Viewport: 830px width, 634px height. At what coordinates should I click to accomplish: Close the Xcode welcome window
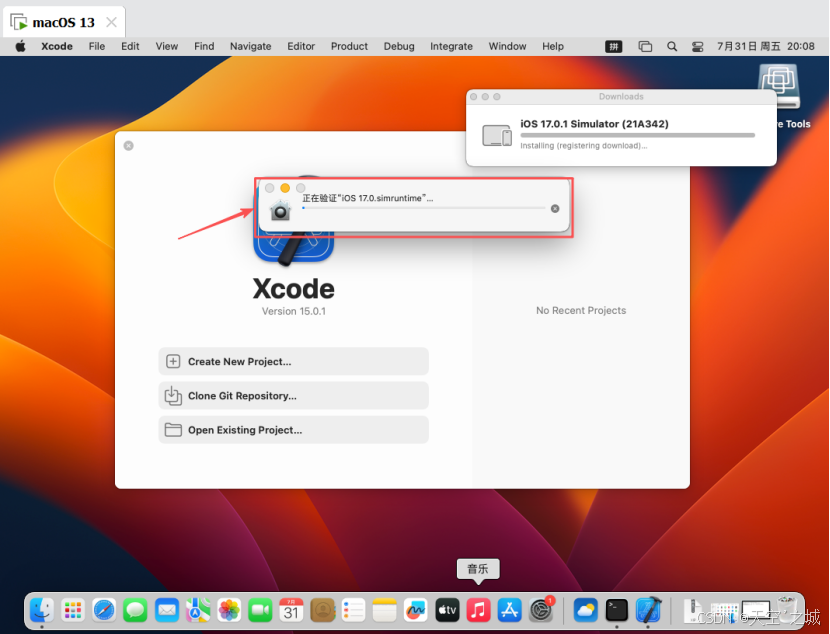pos(129,146)
